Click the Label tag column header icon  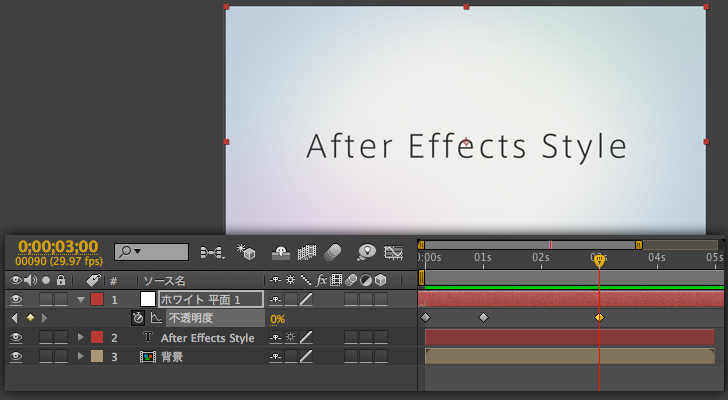(93, 280)
